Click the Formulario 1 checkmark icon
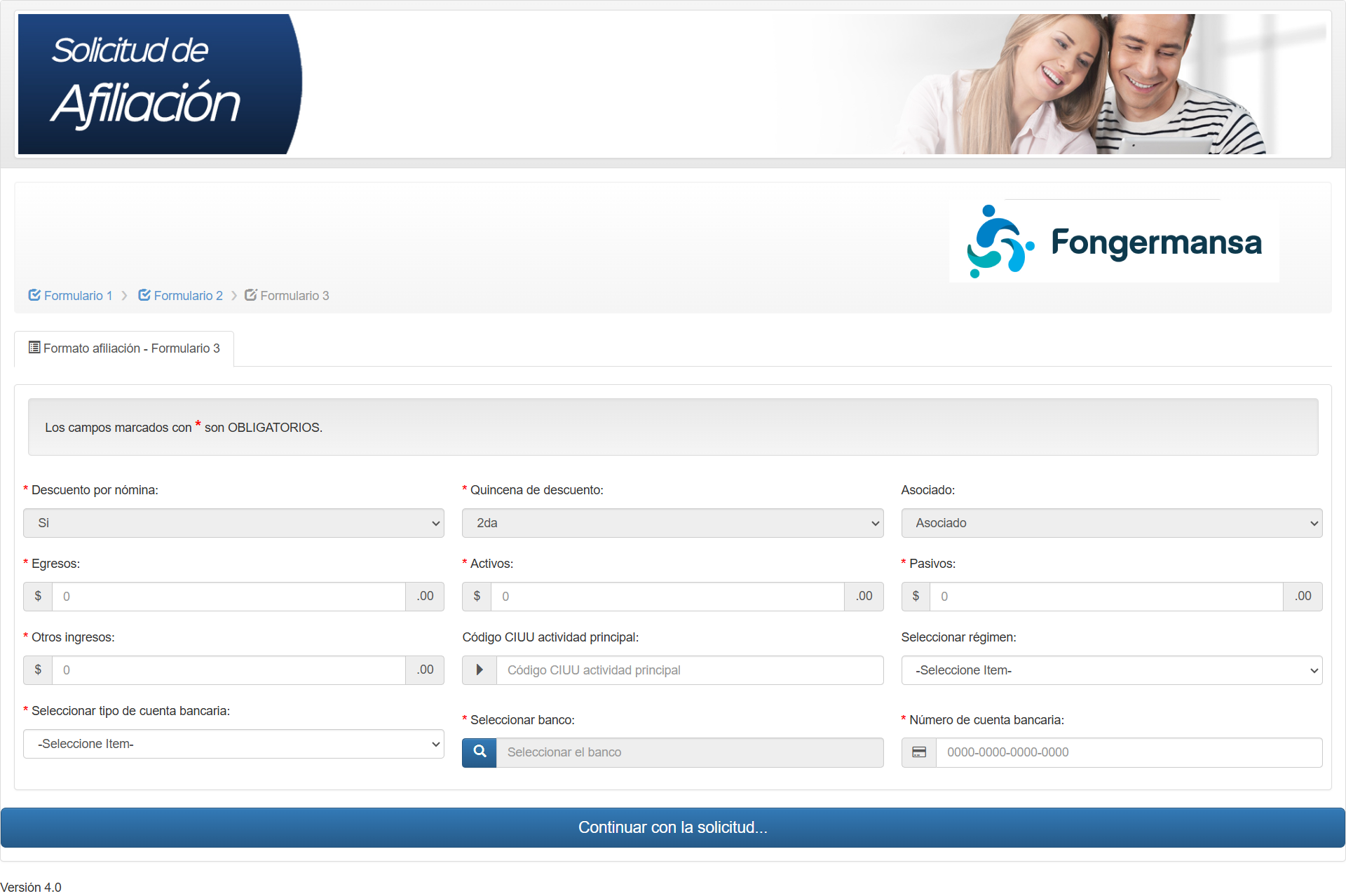Image resolution: width=1346 pixels, height=896 pixels. tap(34, 295)
